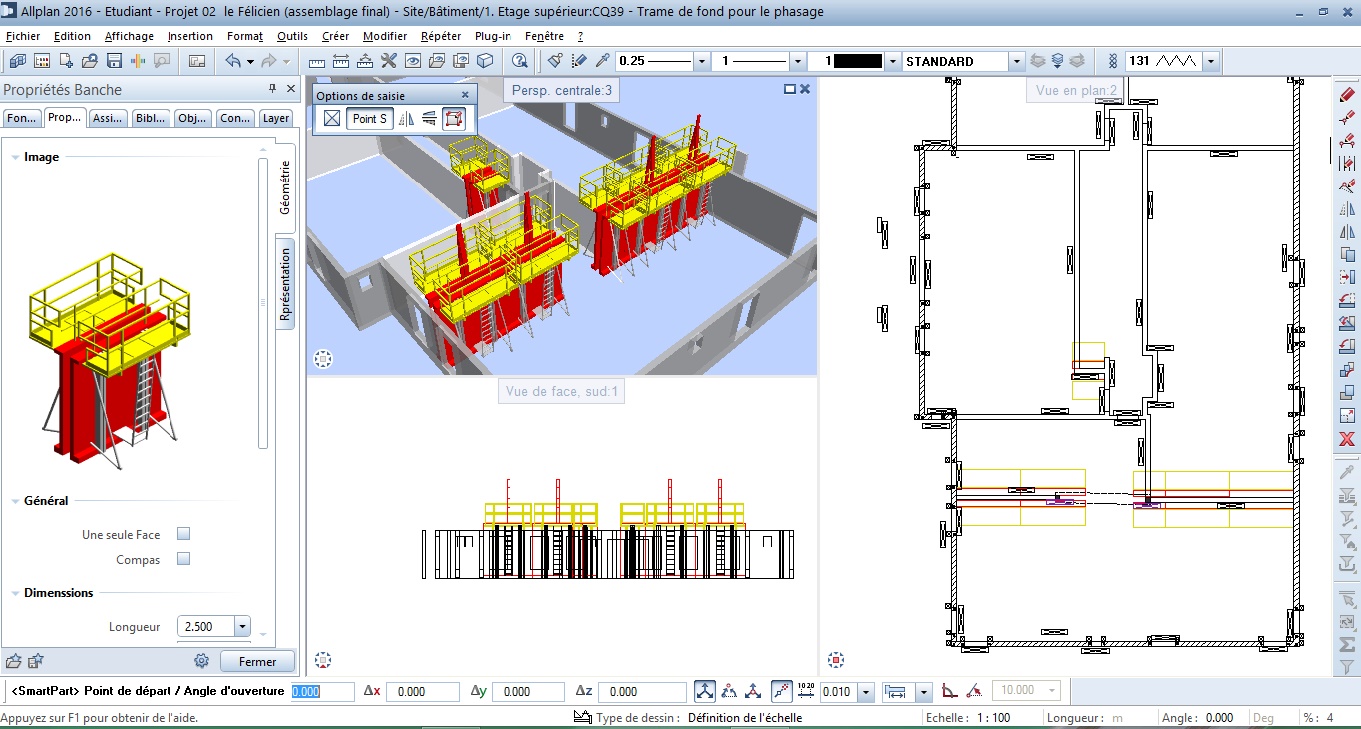Screen dimensions: 1361x729
Task: Click the ruler measure icon in toolbar
Action: (317, 61)
